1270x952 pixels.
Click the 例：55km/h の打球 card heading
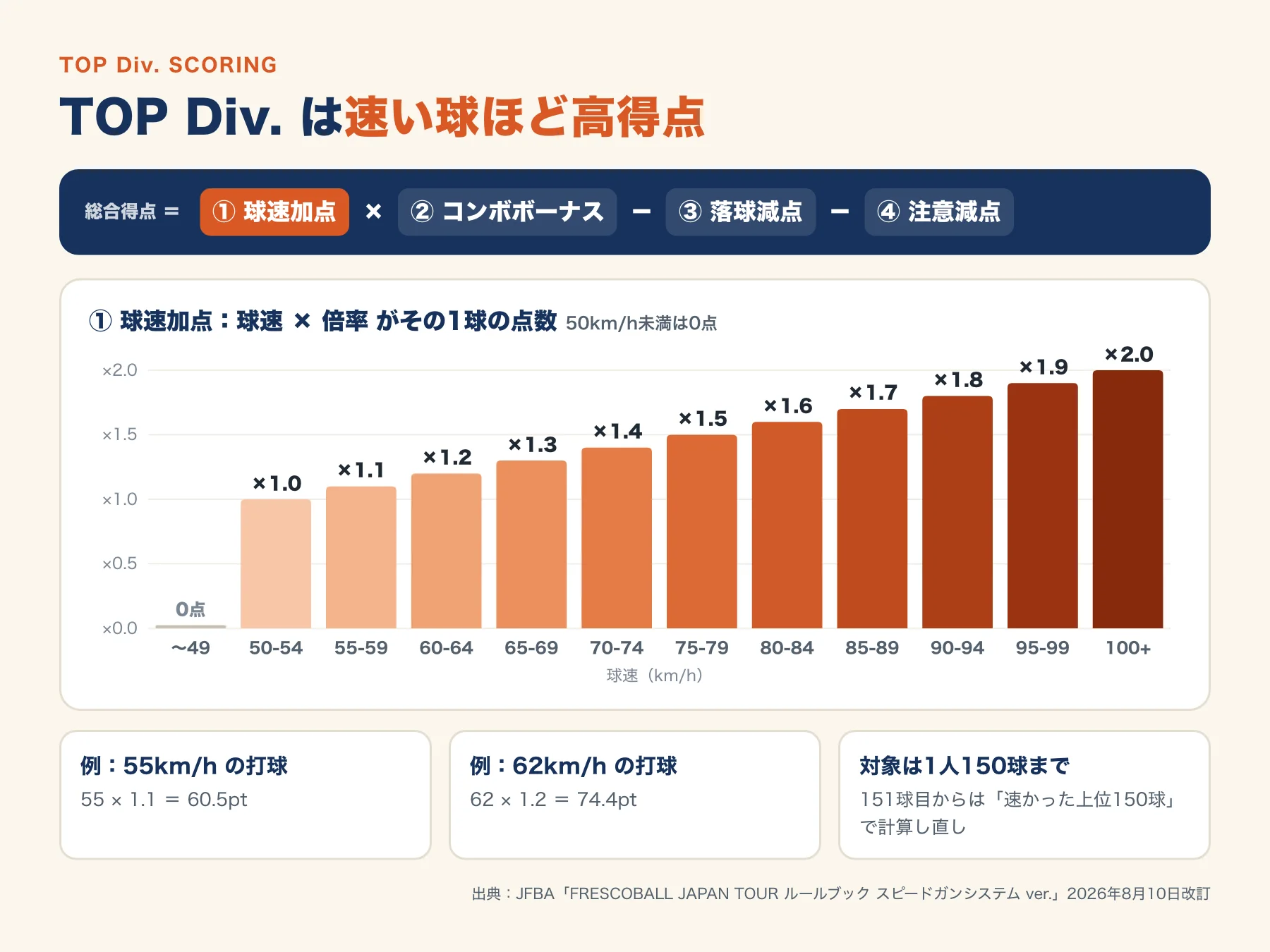pyautogui.click(x=184, y=766)
